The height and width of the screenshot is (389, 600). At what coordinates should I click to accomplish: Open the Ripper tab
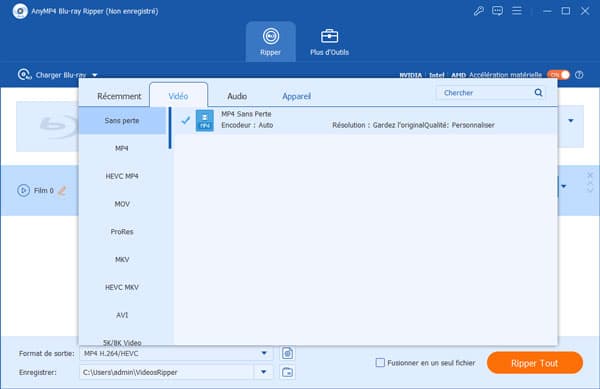click(271, 42)
